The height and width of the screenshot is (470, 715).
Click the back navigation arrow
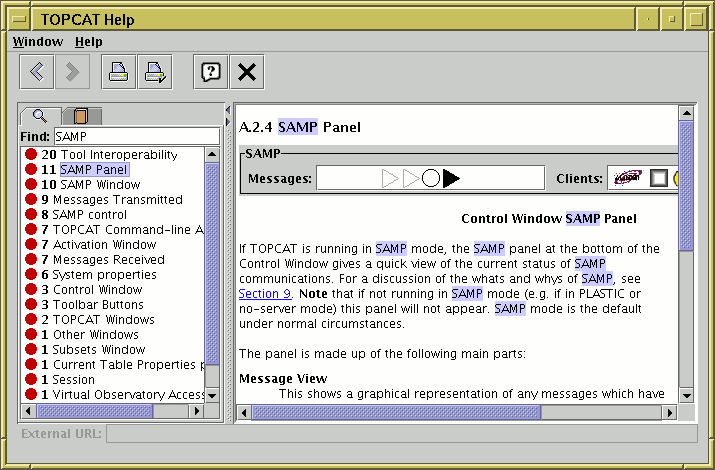pyautogui.click(x=37, y=72)
